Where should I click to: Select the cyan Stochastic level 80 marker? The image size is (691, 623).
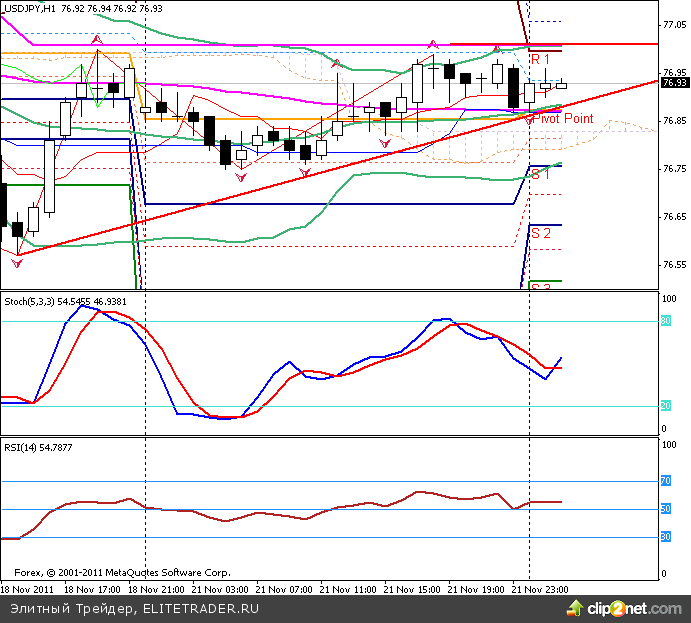666,320
